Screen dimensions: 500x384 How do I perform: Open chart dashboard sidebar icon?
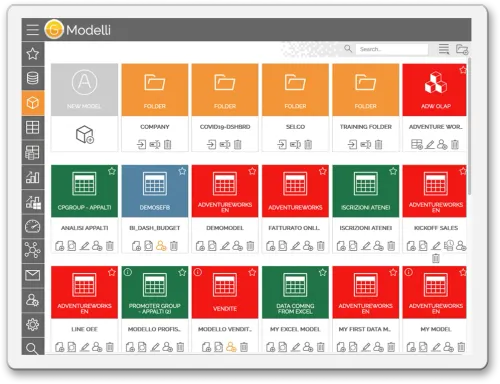point(33,202)
